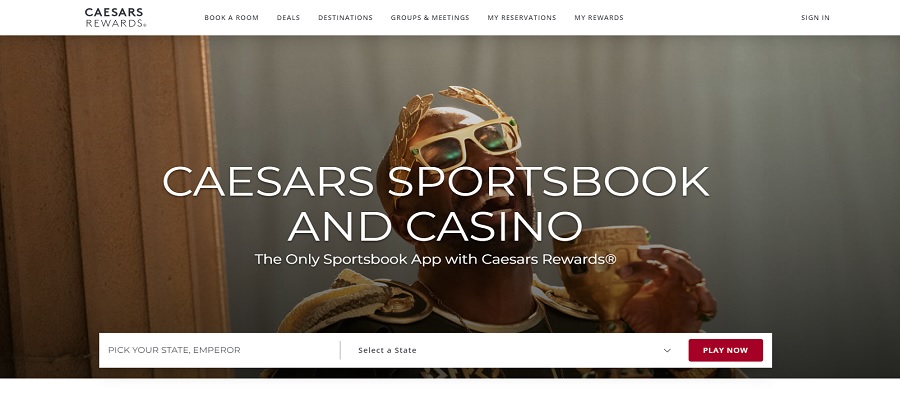900x400 pixels.
Task: Click the golden goblet in hero image
Action: [x=606, y=271]
